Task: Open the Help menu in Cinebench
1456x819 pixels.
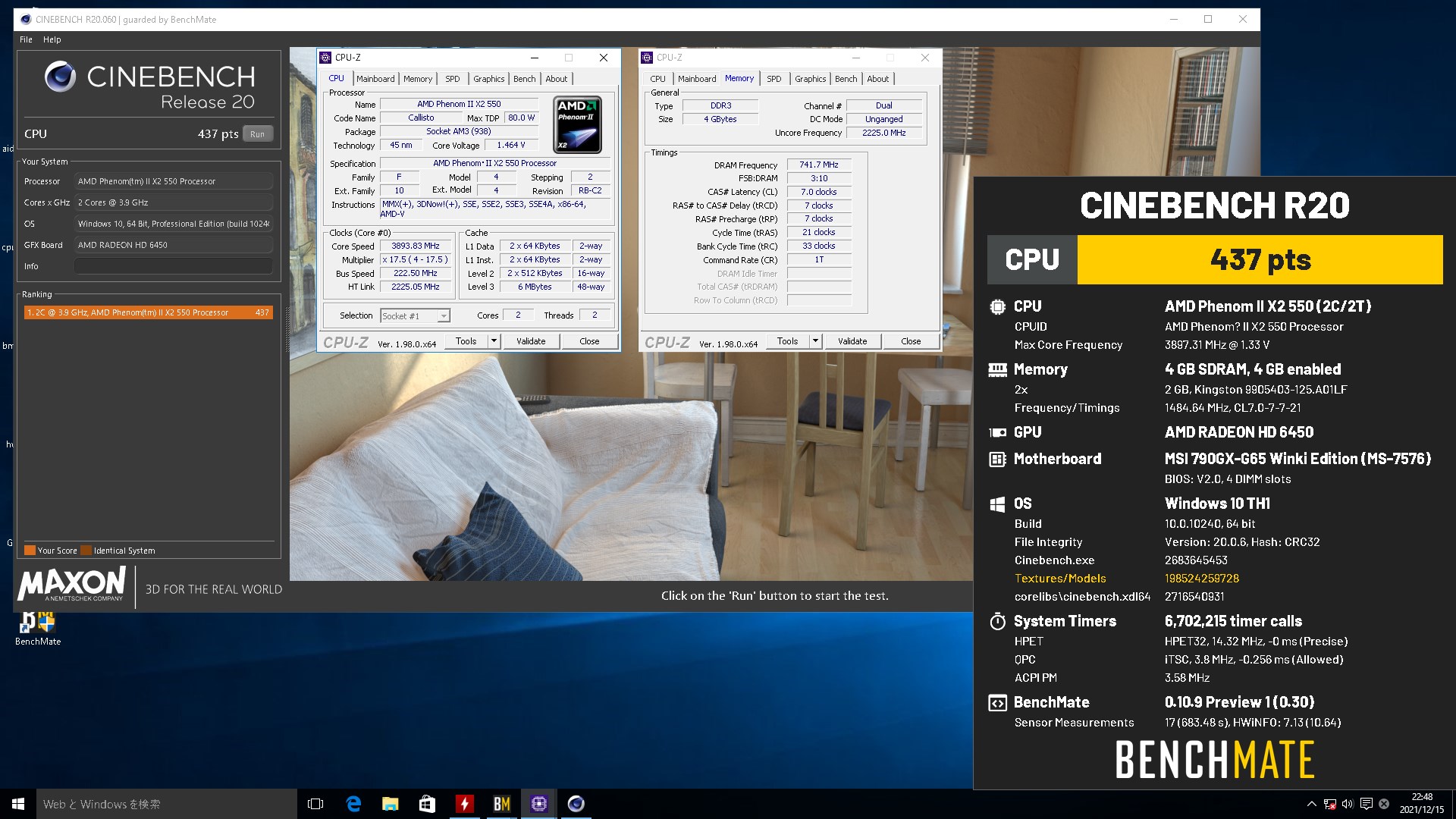Action: (52, 39)
